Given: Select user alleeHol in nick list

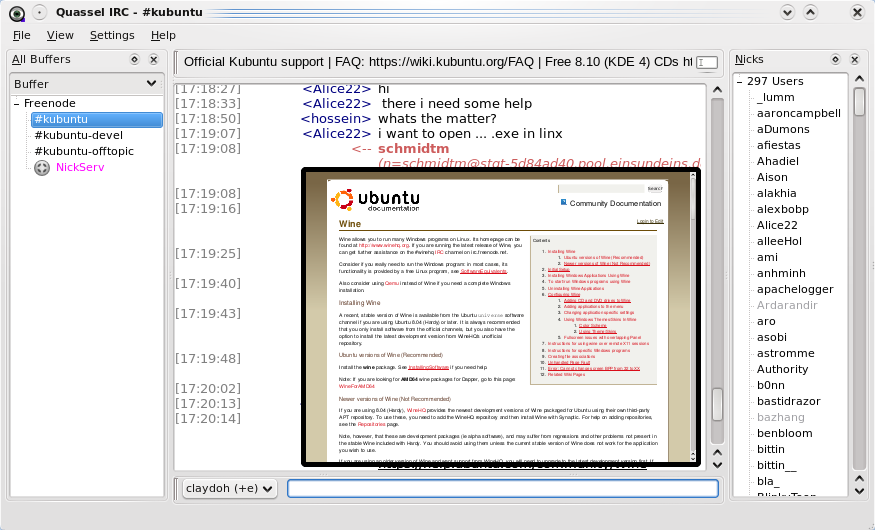Looking at the screenshot, I should 779,242.
